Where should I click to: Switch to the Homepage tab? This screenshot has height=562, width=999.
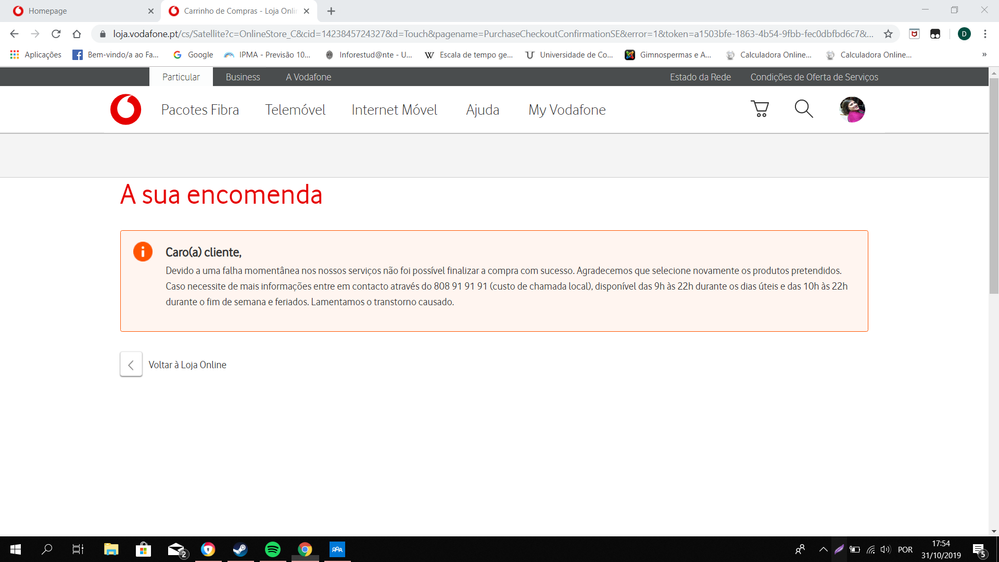tap(80, 11)
